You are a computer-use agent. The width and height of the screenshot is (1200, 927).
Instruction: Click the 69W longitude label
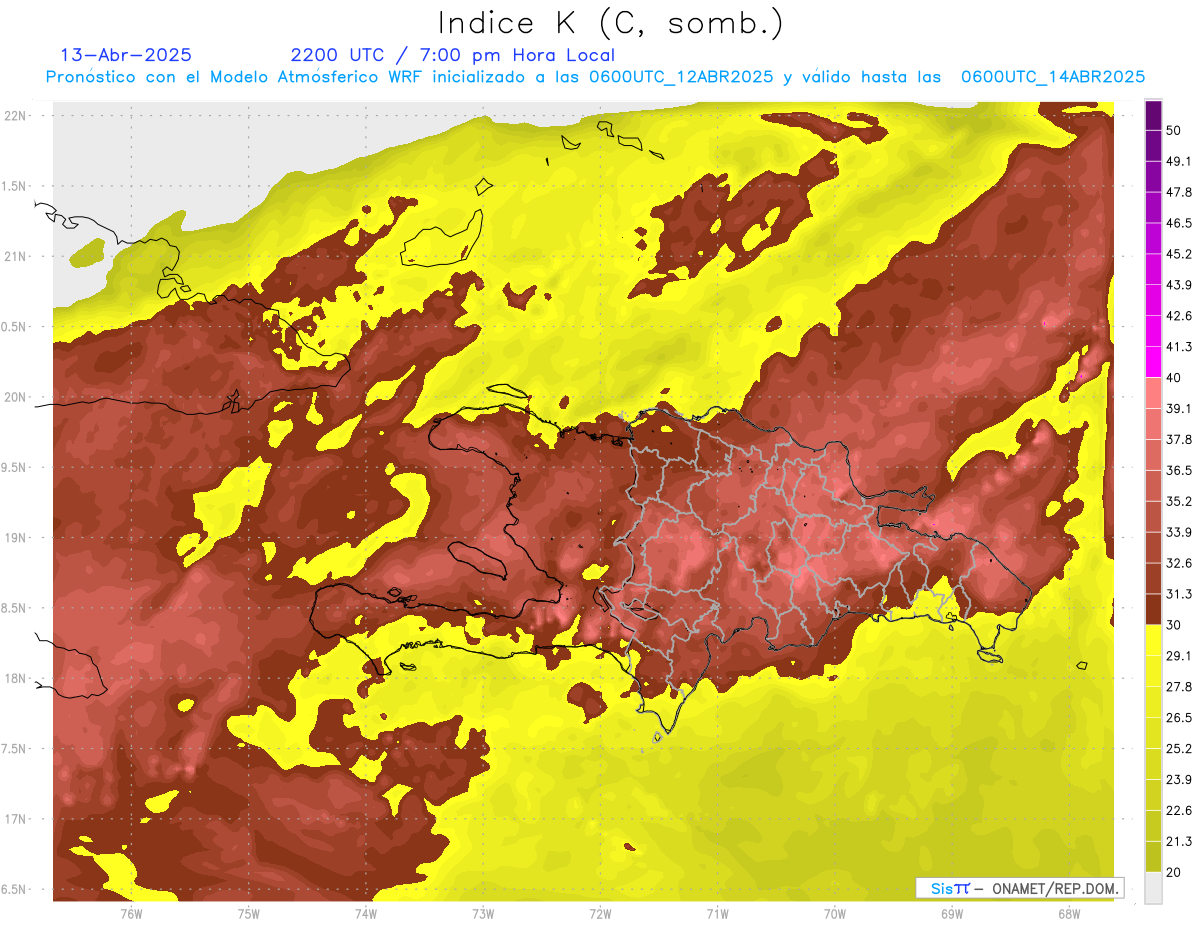click(x=952, y=913)
